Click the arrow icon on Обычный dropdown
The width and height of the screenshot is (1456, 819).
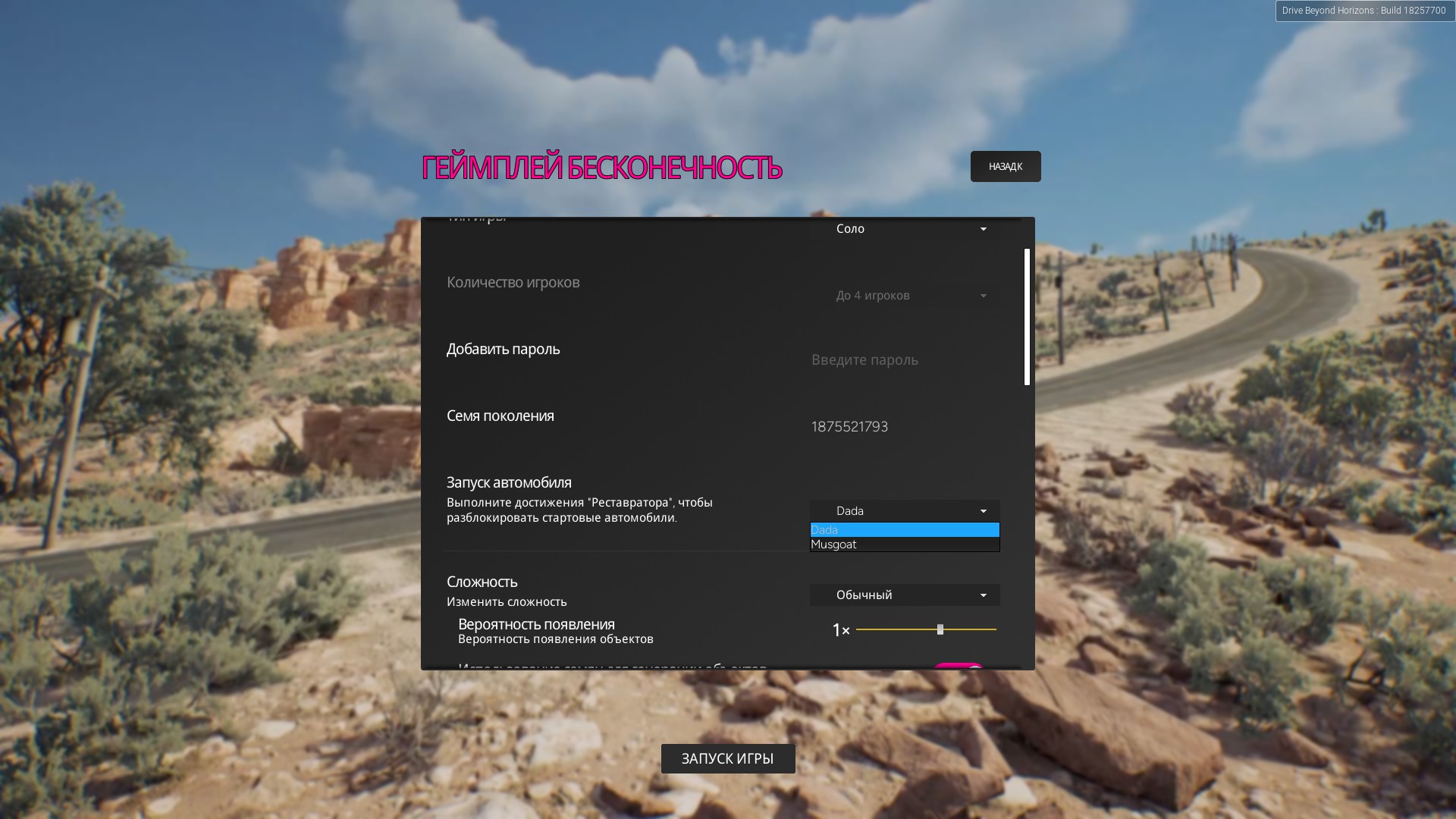[983, 595]
